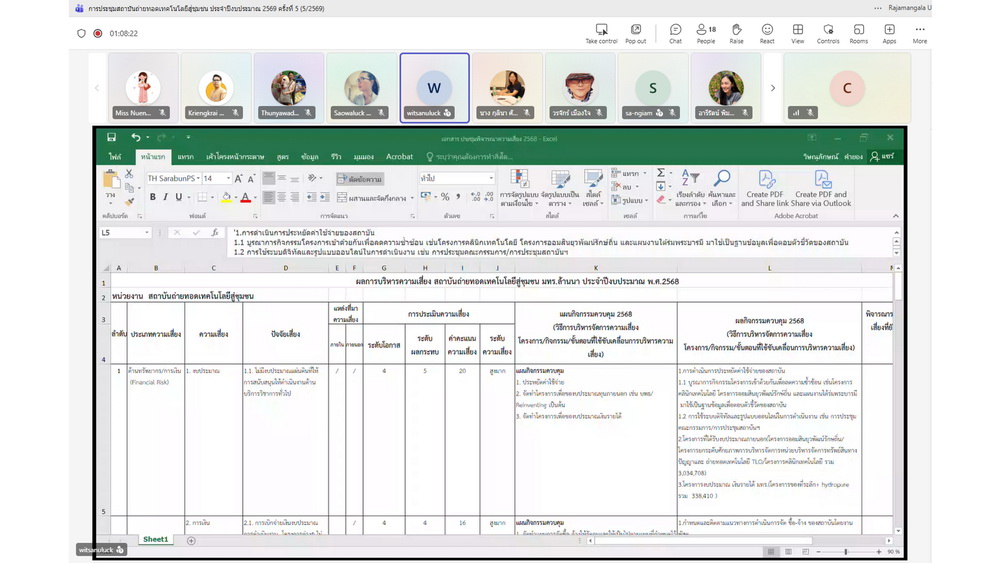Viewport: 1000px width, 563px height.
Task: Open the TH SarabunPSK font dropdown
Action: point(197,179)
